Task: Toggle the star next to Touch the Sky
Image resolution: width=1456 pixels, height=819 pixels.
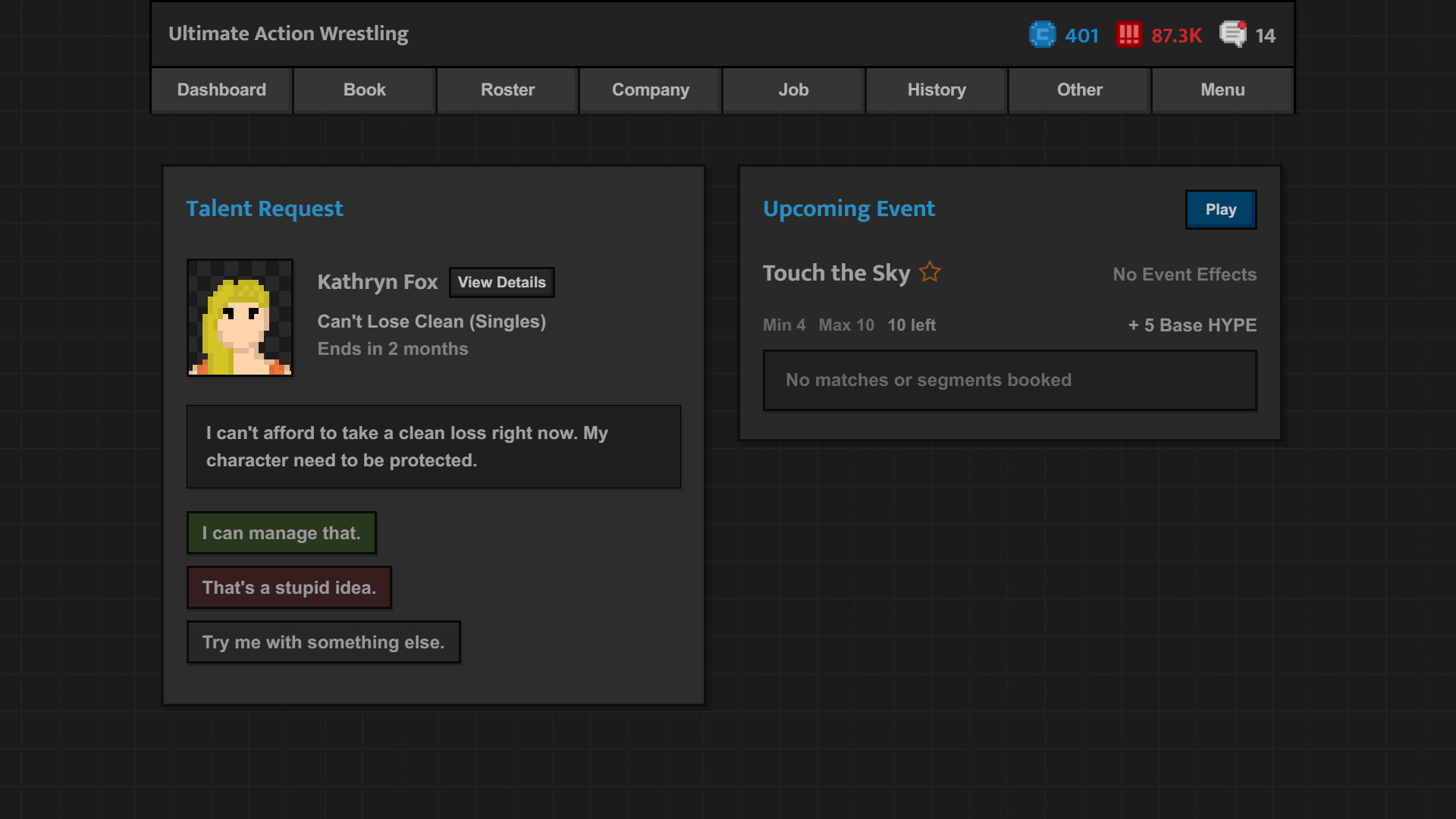Action: [x=930, y=271]
